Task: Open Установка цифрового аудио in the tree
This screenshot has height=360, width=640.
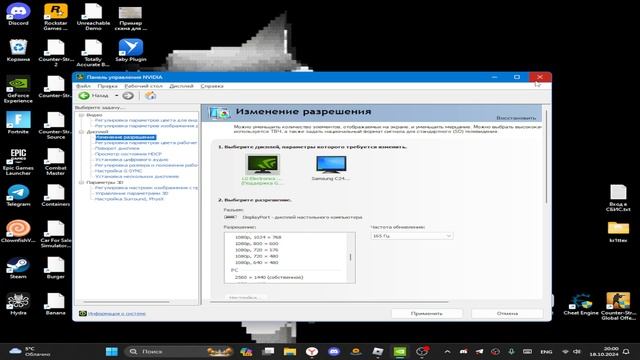Action: [x=131, y=160]
